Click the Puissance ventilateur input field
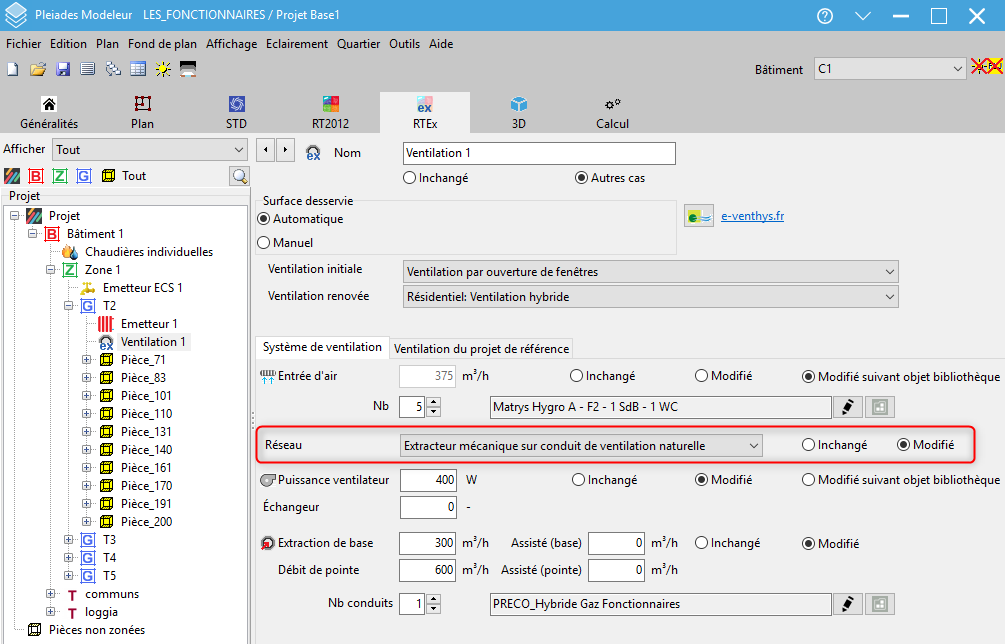Image resolution: width=1005 pixels, height=644 pixels. pos(428,480)
